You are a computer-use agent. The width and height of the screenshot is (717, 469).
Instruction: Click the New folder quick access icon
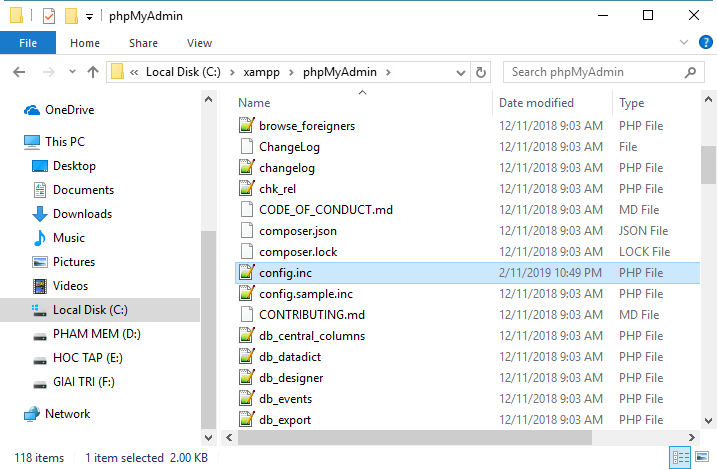[71, 16]
